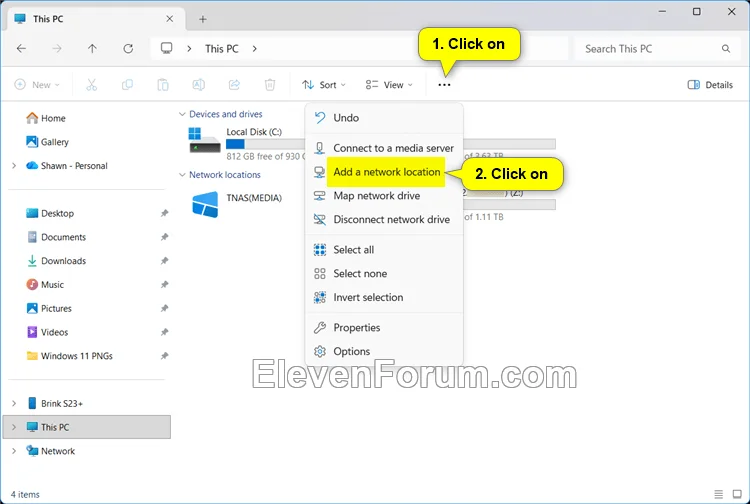Click the Cut scissors icon
750x504 pixels.
tap(91, 85)
